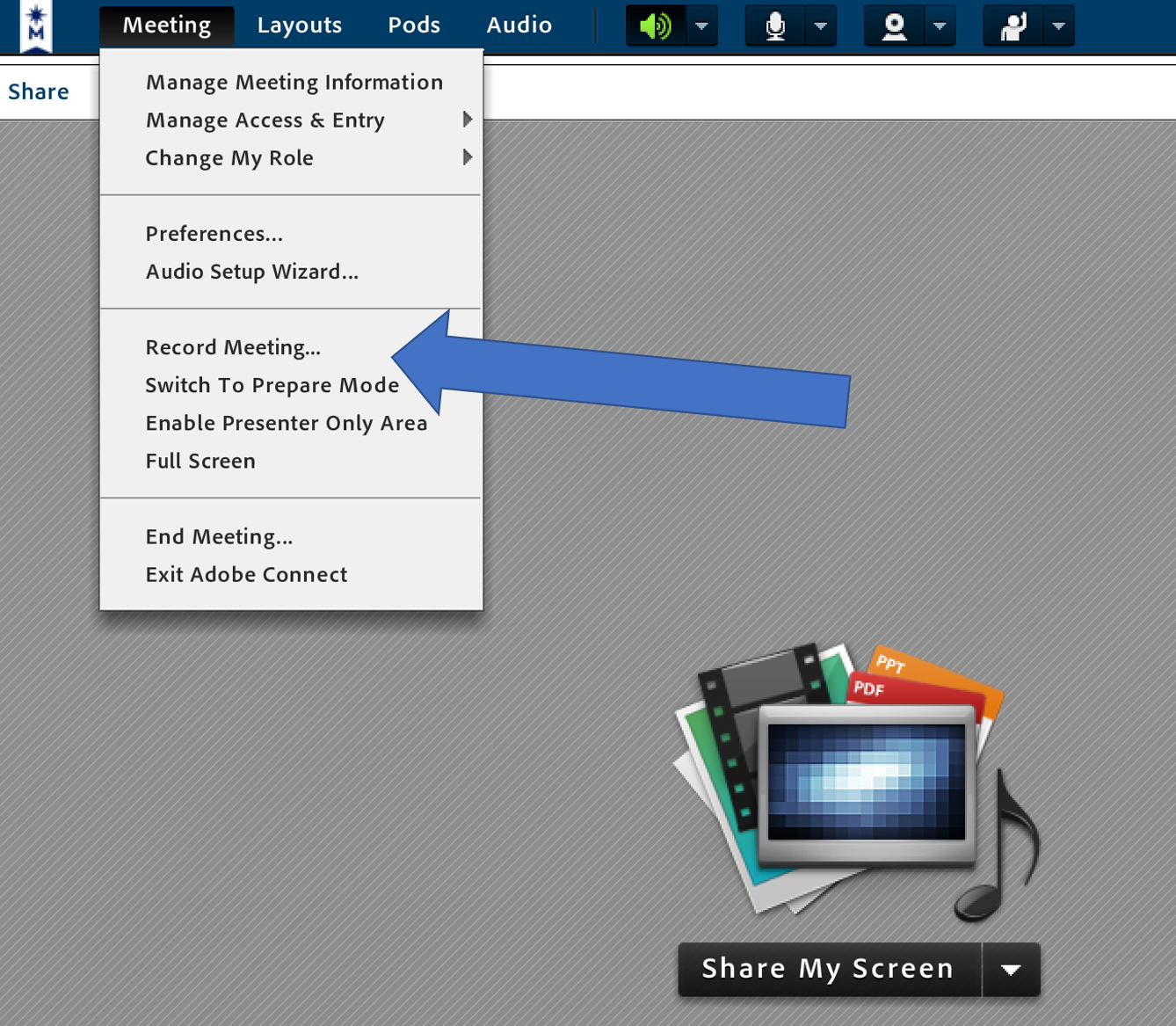Click the green speaker audio icon

pos(656,26)
